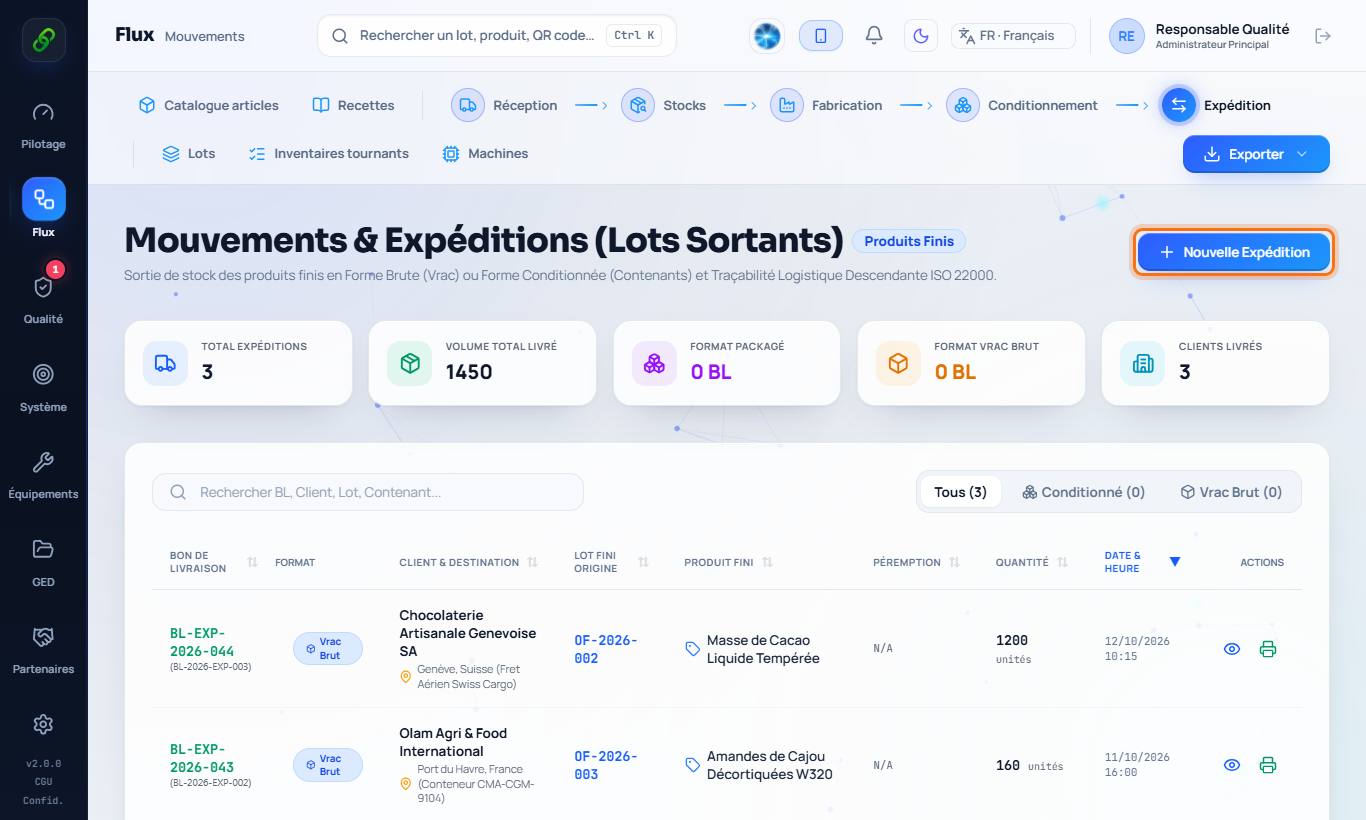Screen dimensions: 1366x820
Task: Click the logout icon
Action: click(1323, 36)
